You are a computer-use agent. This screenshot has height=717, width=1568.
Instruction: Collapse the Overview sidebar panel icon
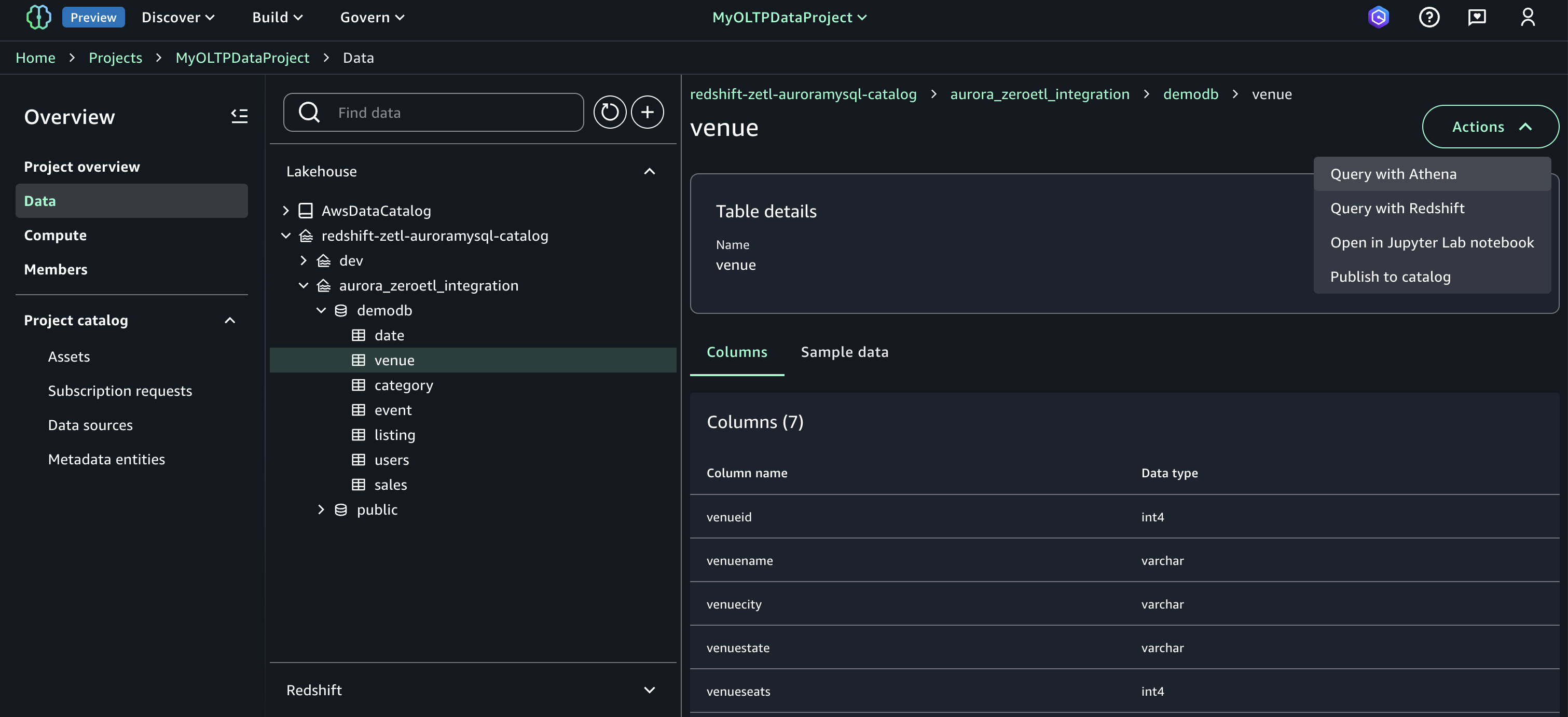pos(239,116)
